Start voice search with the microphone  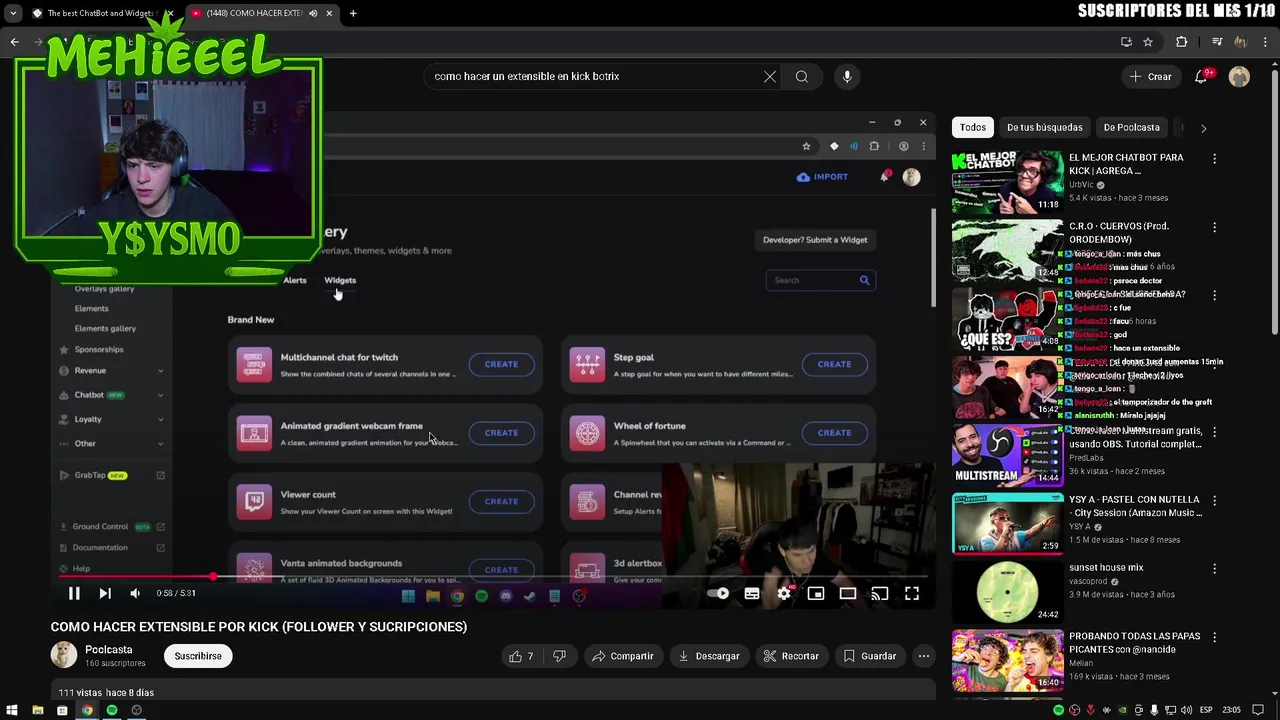tap(847, 76)
